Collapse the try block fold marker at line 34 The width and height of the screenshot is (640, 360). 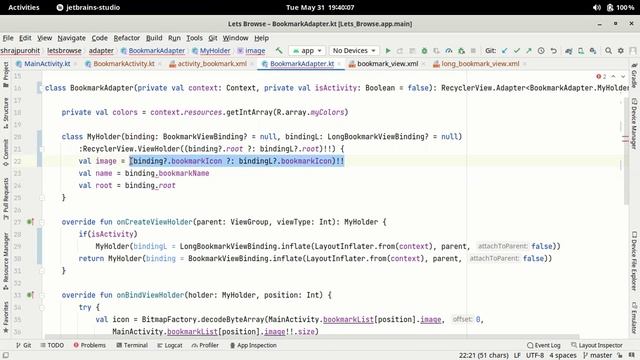(42, 307)
